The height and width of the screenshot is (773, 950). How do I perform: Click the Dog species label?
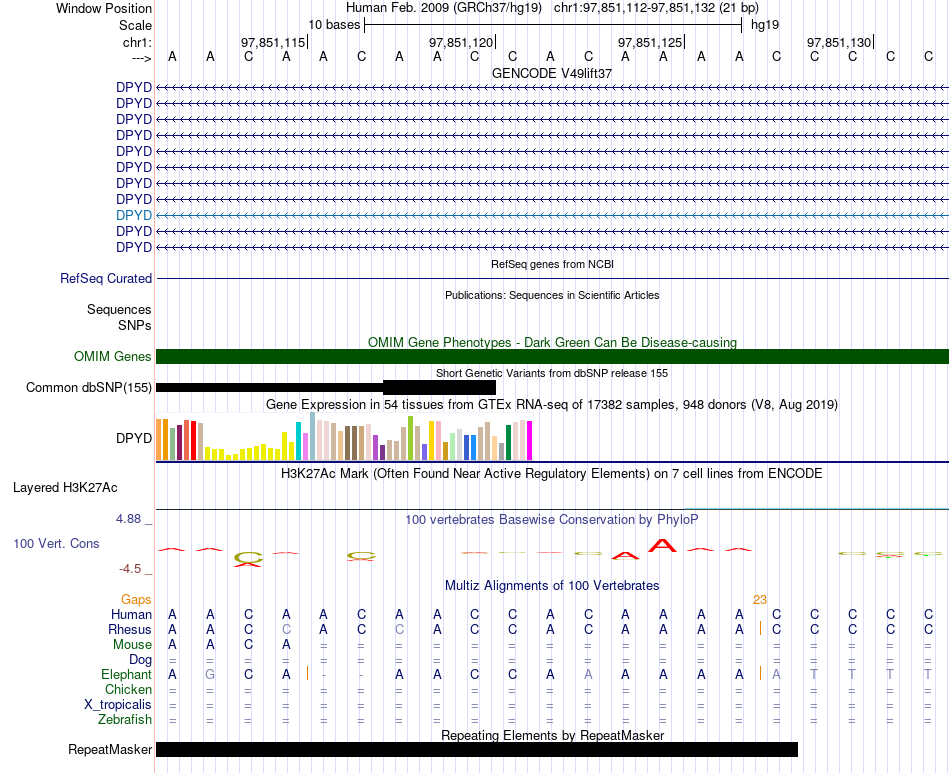[141, 660]
